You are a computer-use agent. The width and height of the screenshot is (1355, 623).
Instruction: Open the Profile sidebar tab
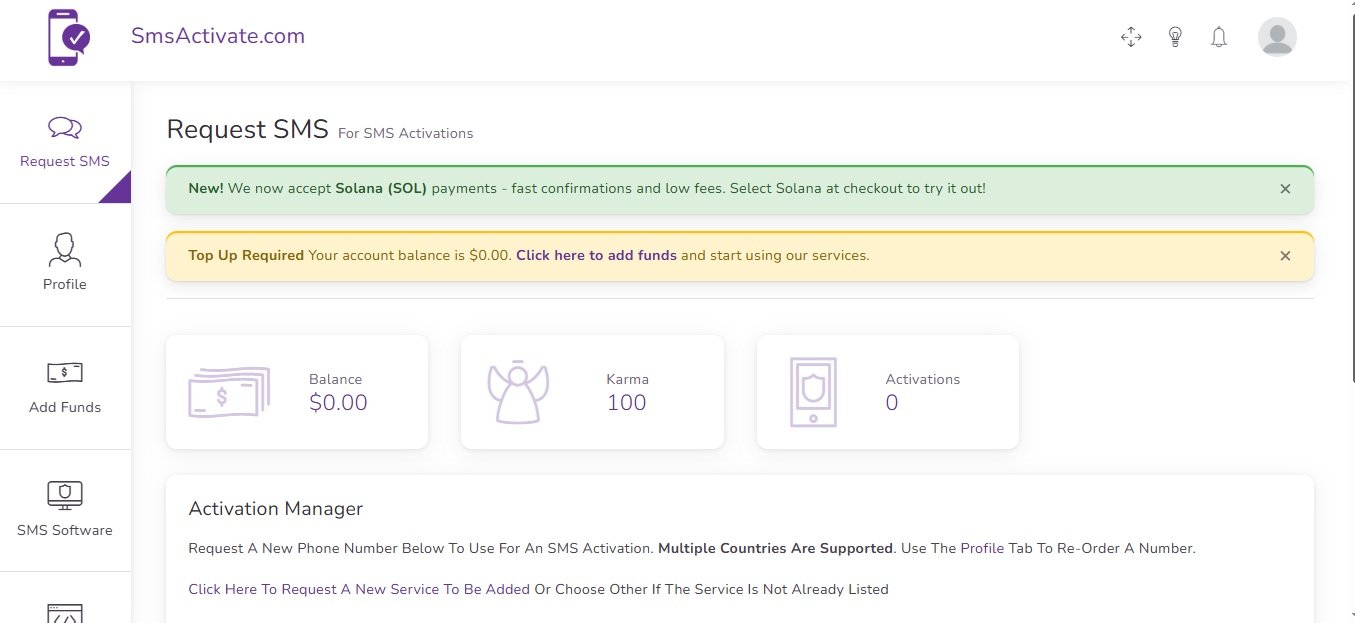[x=65, y=265]
